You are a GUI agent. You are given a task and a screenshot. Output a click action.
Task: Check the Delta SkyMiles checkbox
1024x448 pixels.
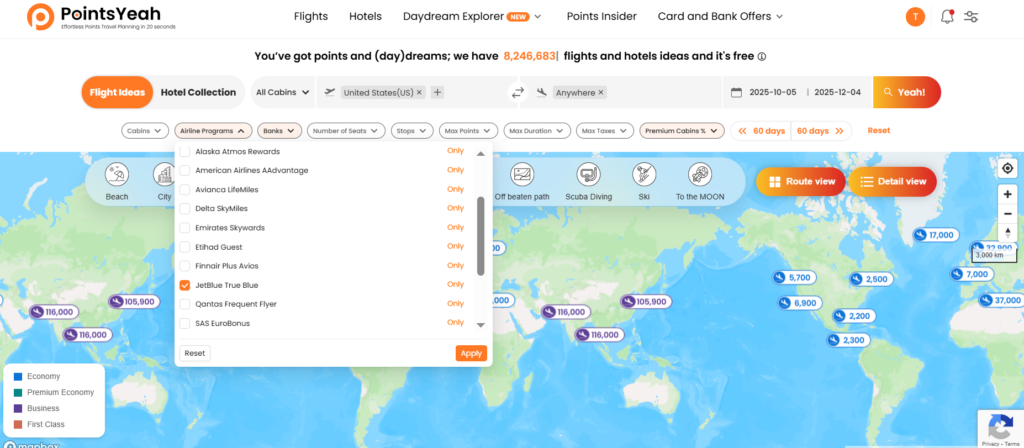(x=185, y=209)
